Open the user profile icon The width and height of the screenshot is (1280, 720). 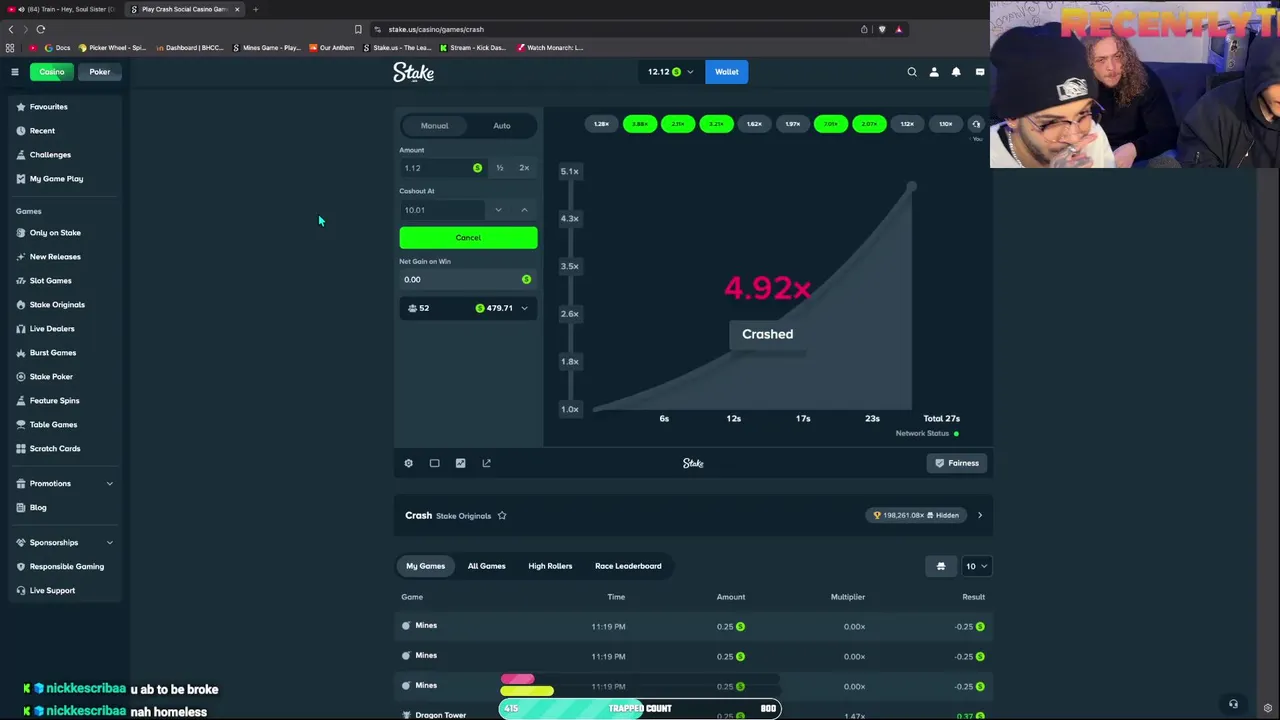coord(934,72)
